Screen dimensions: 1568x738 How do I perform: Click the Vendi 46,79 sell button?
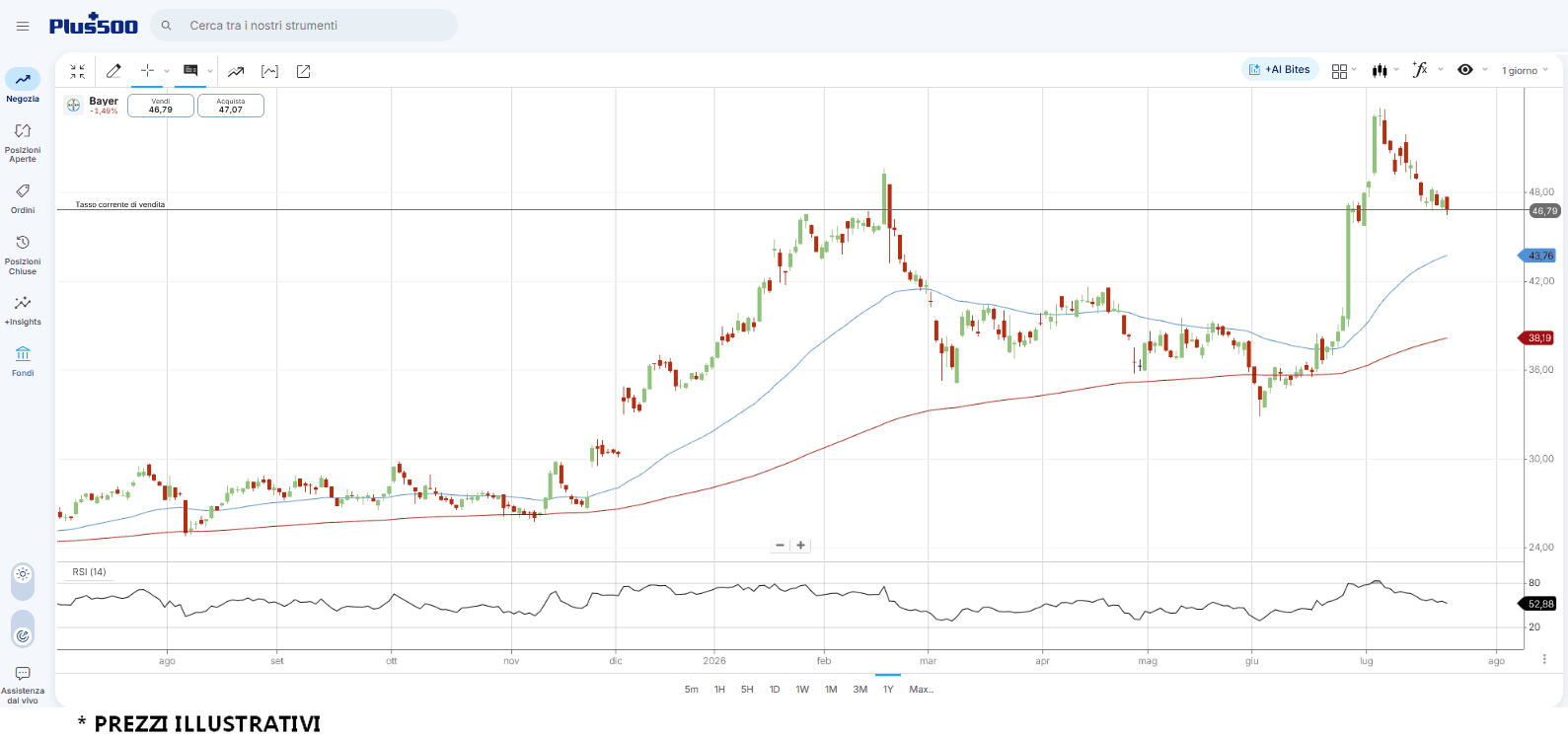pyautogui.click(x=161, y=106)
